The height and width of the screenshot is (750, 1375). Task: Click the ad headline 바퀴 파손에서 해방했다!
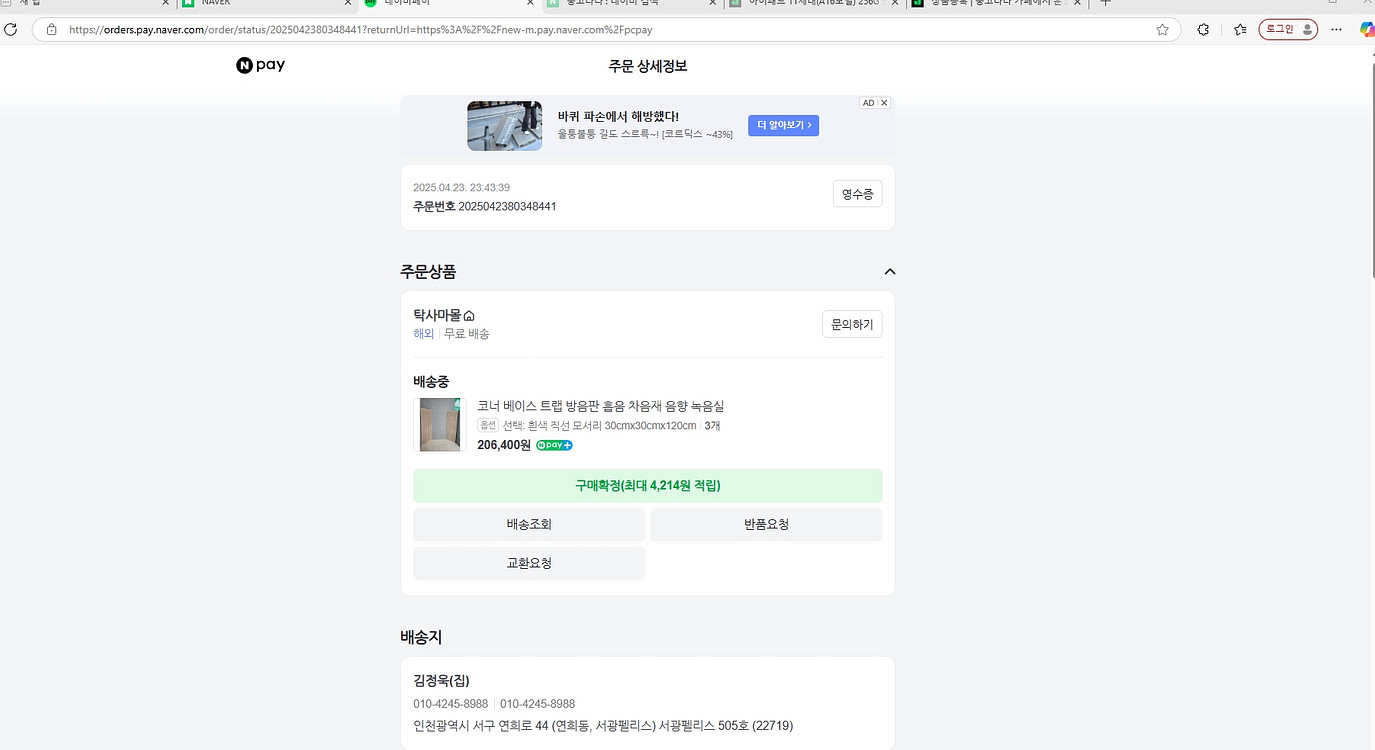(618, 117)
